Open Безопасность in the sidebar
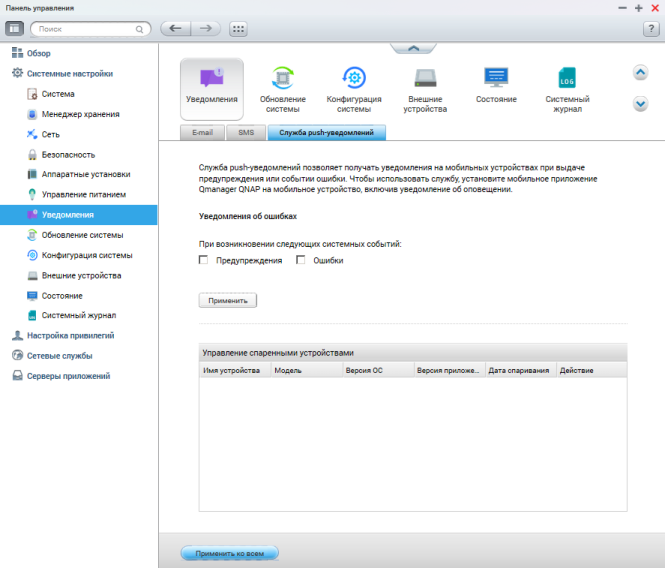665x568 pixels. [x=61, y=155]
